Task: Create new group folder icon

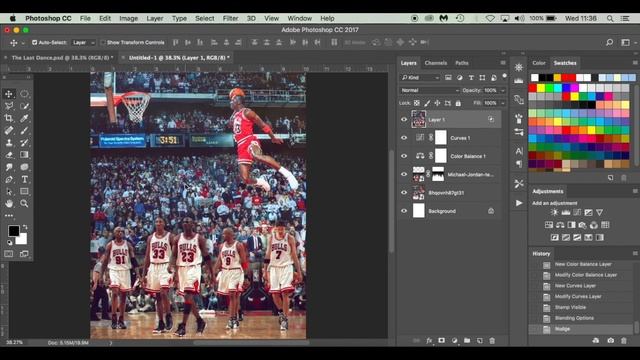Action: 467,340
